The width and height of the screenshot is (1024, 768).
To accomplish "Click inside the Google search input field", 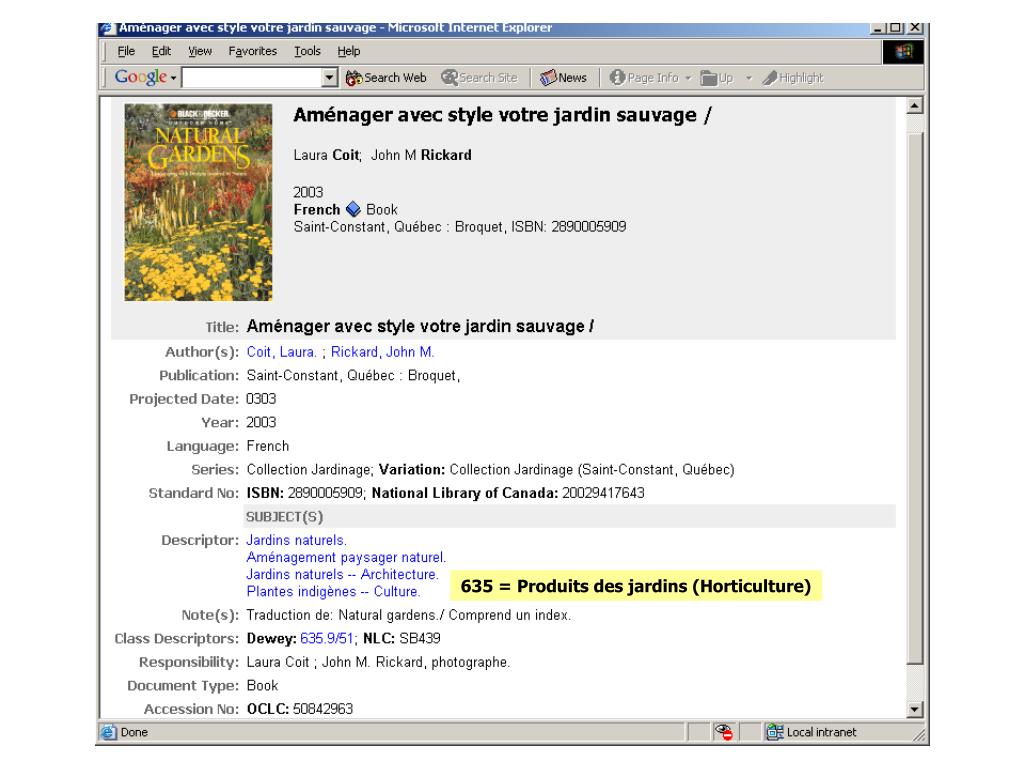I will point(252,78).
